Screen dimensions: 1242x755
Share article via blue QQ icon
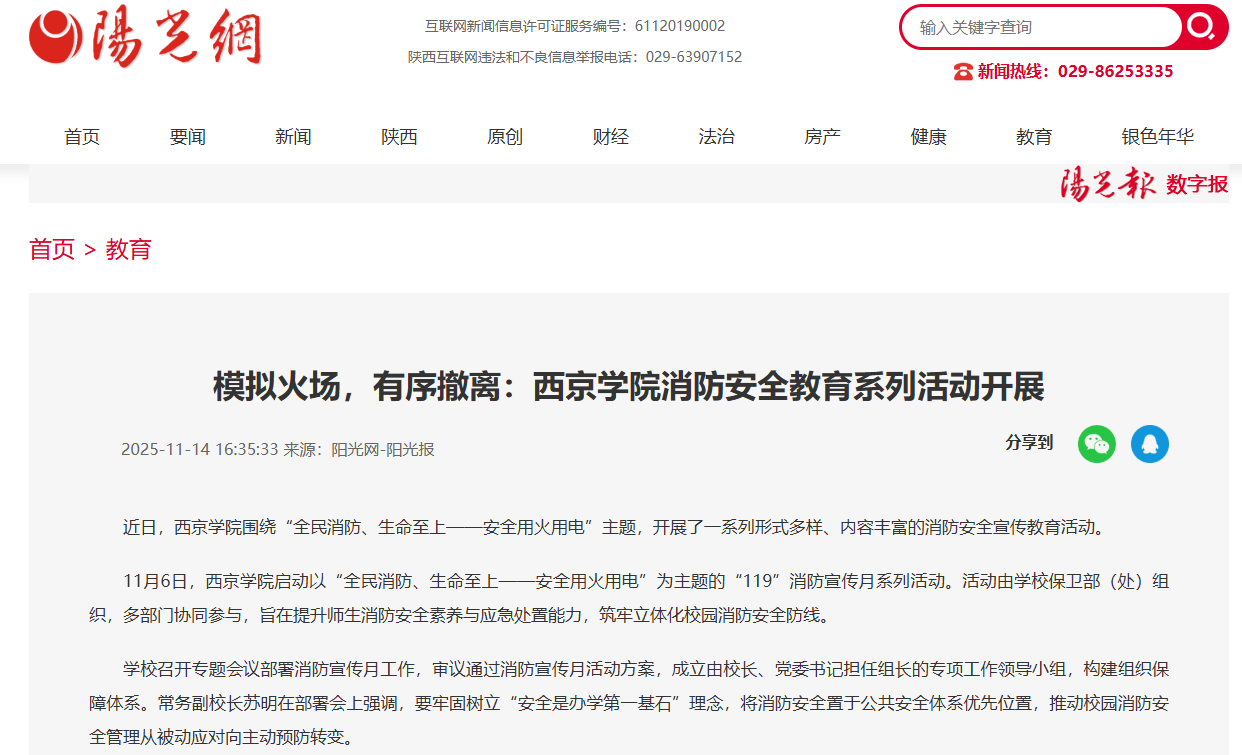click(1149, 444)
